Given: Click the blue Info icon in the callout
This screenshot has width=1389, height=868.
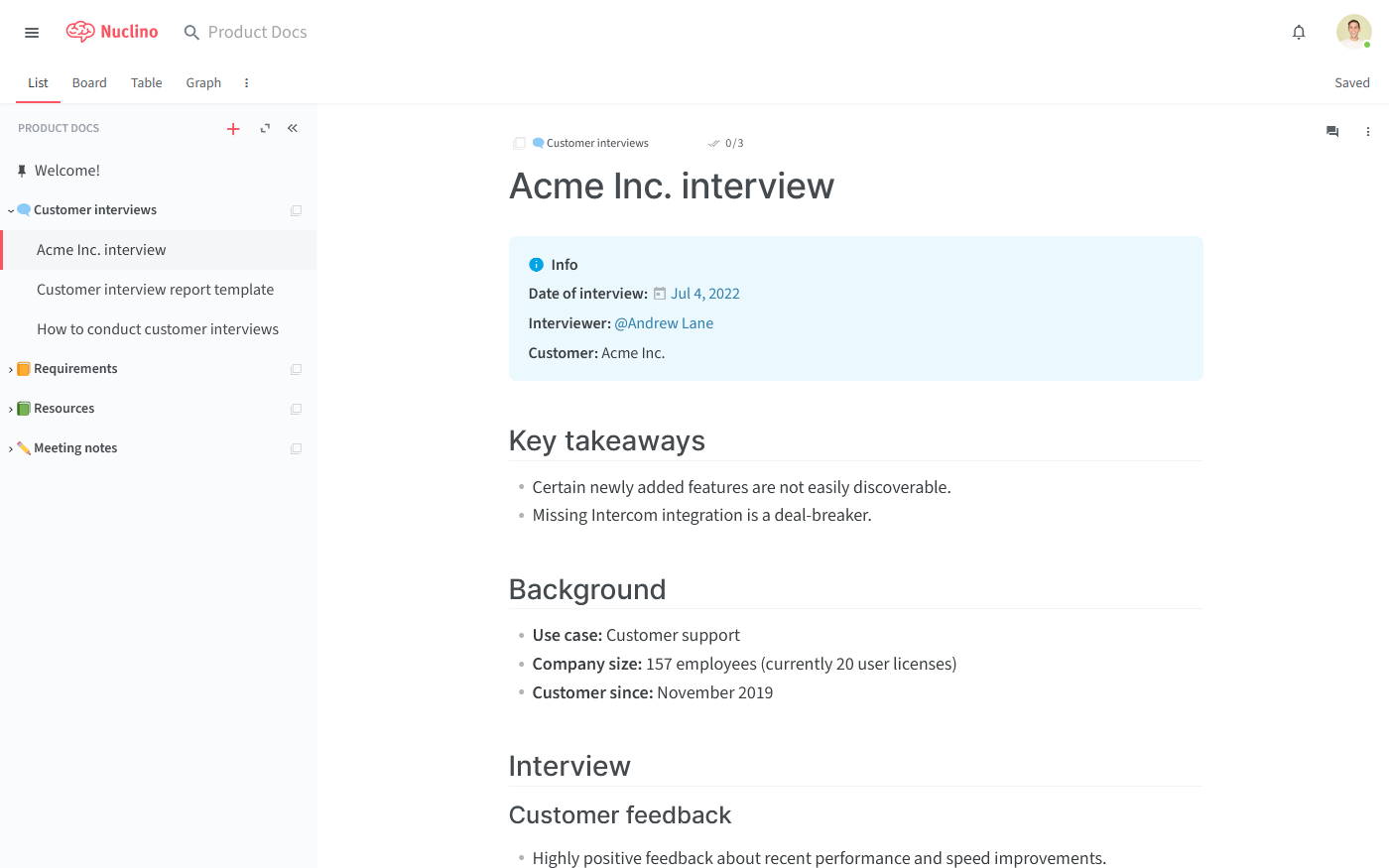Looking at the screenshot, I should tap(537, 265).
